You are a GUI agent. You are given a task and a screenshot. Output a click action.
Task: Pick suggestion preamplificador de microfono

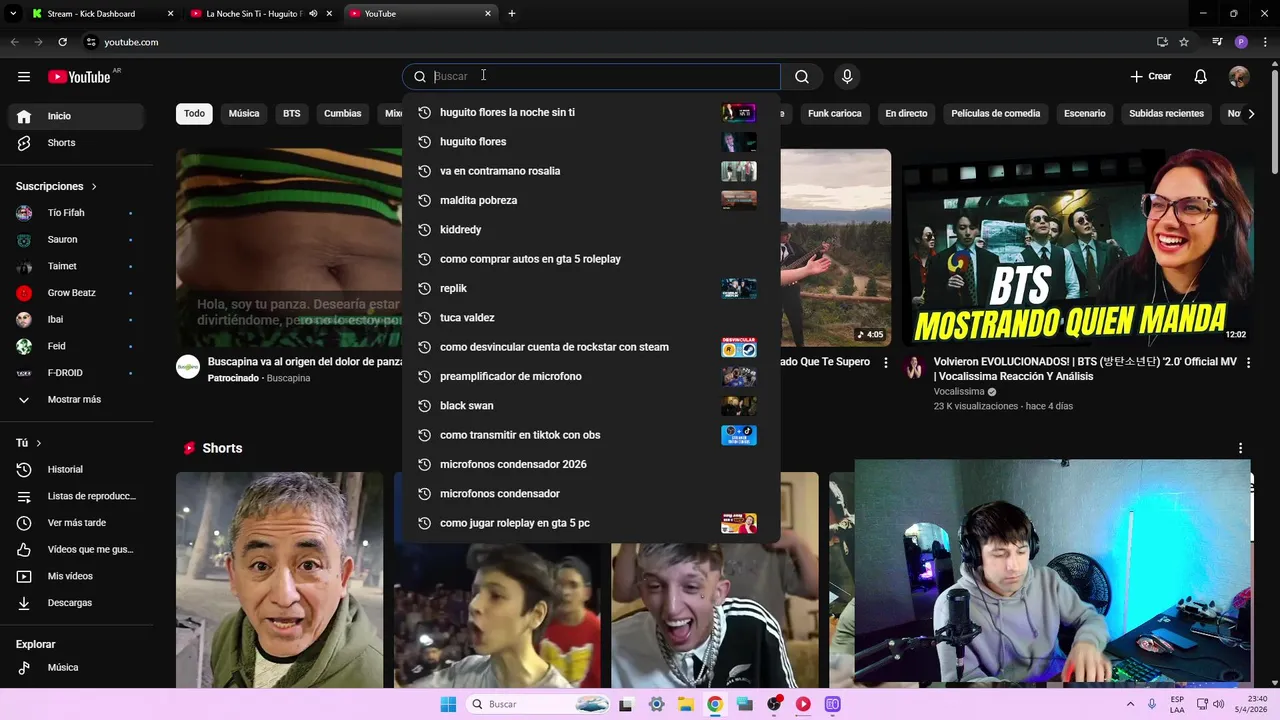(591, 377)
